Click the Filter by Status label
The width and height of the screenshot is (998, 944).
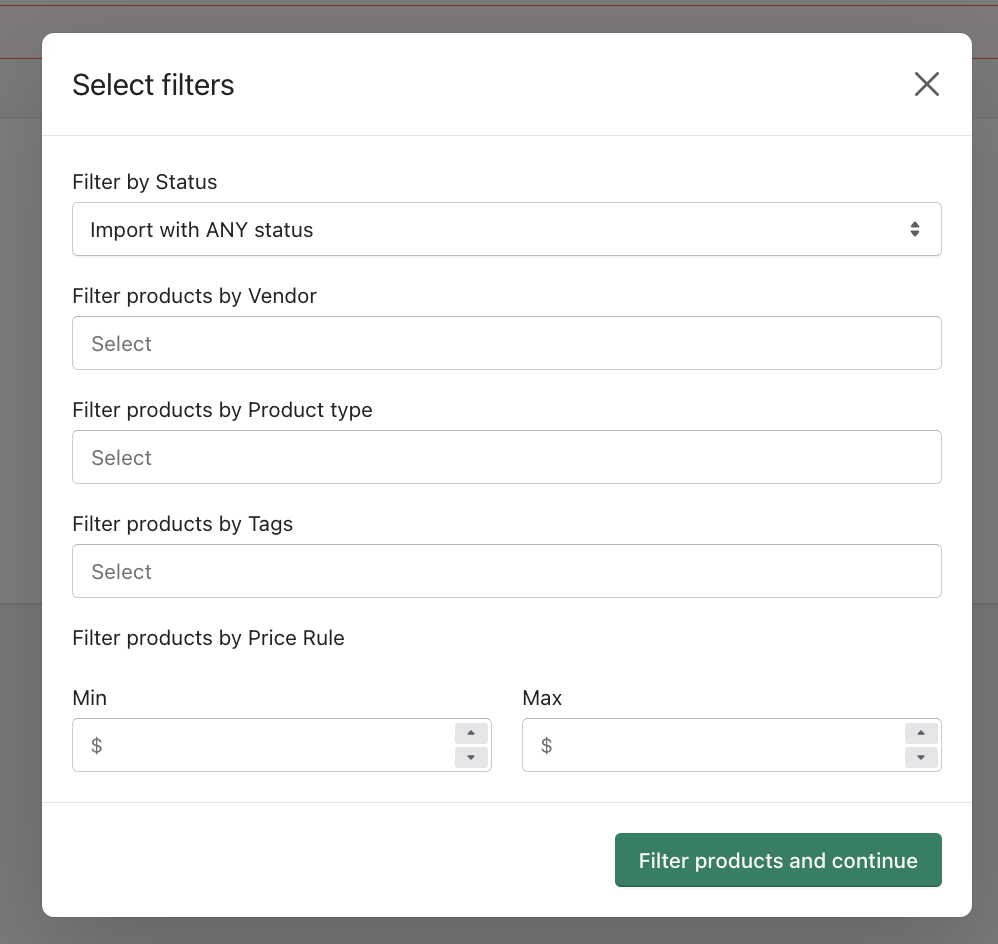145,182
